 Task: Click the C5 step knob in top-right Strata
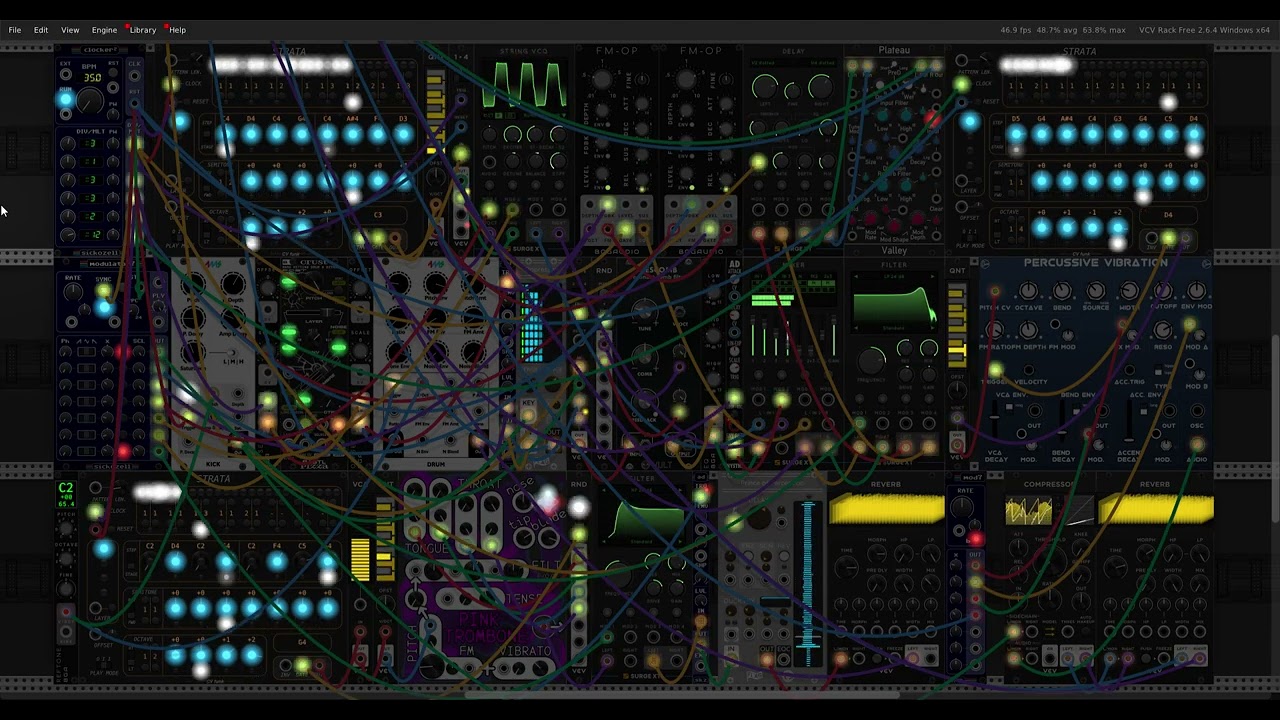pyautogui.click(x=1168, y=134)
